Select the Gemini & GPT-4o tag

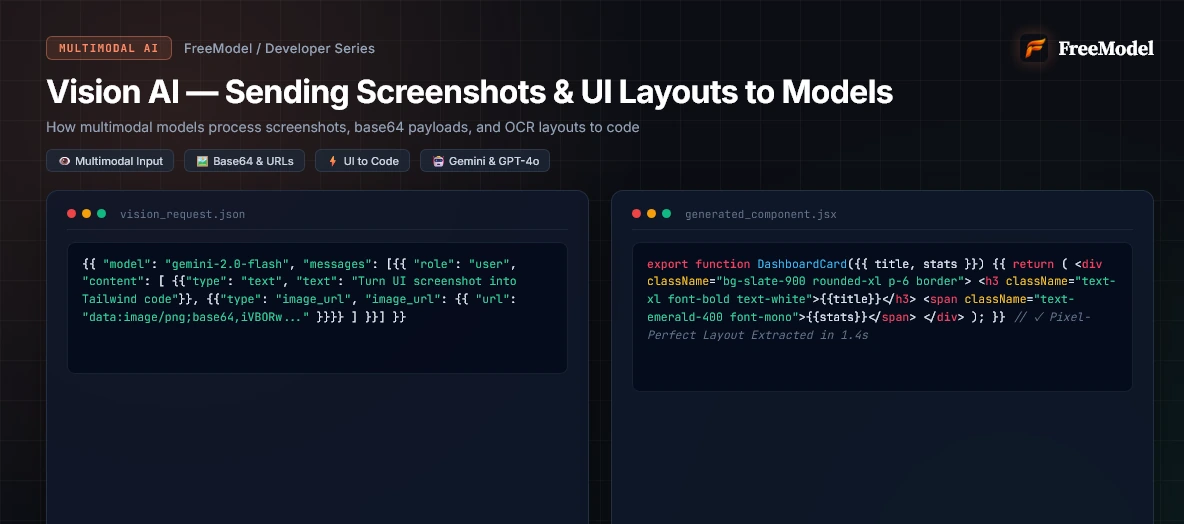point(485,161)
